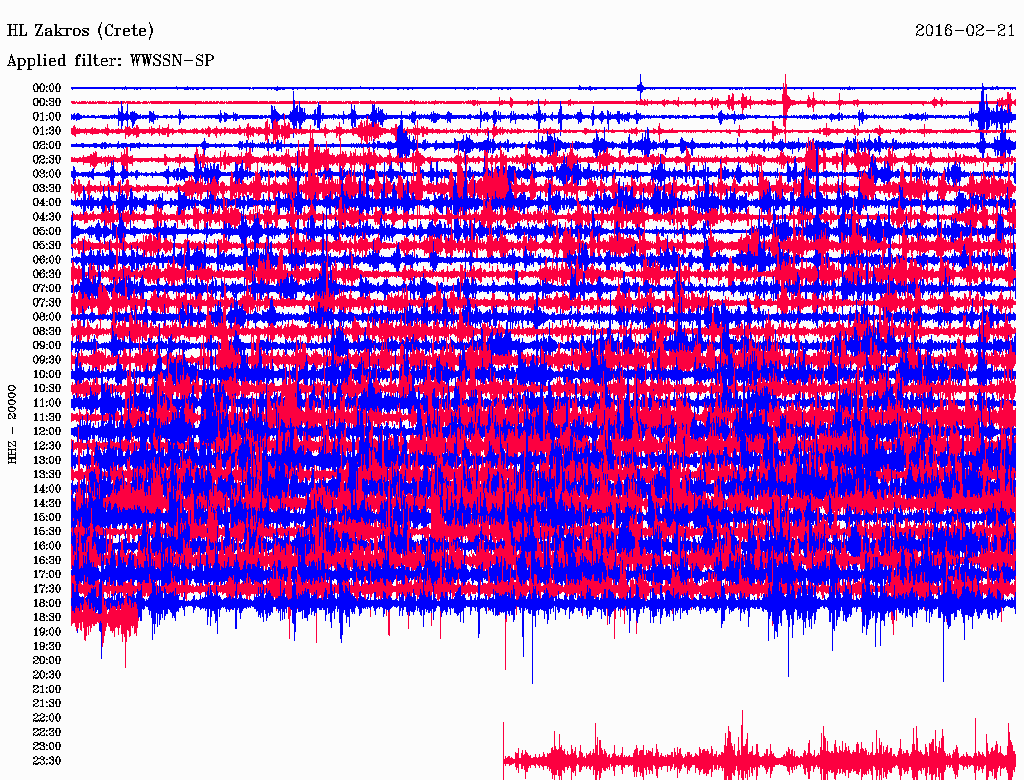The width and height of the screenshot is (1024, 780).
Task: Select the 02:00 time label
Action: (x=47, y=145)
